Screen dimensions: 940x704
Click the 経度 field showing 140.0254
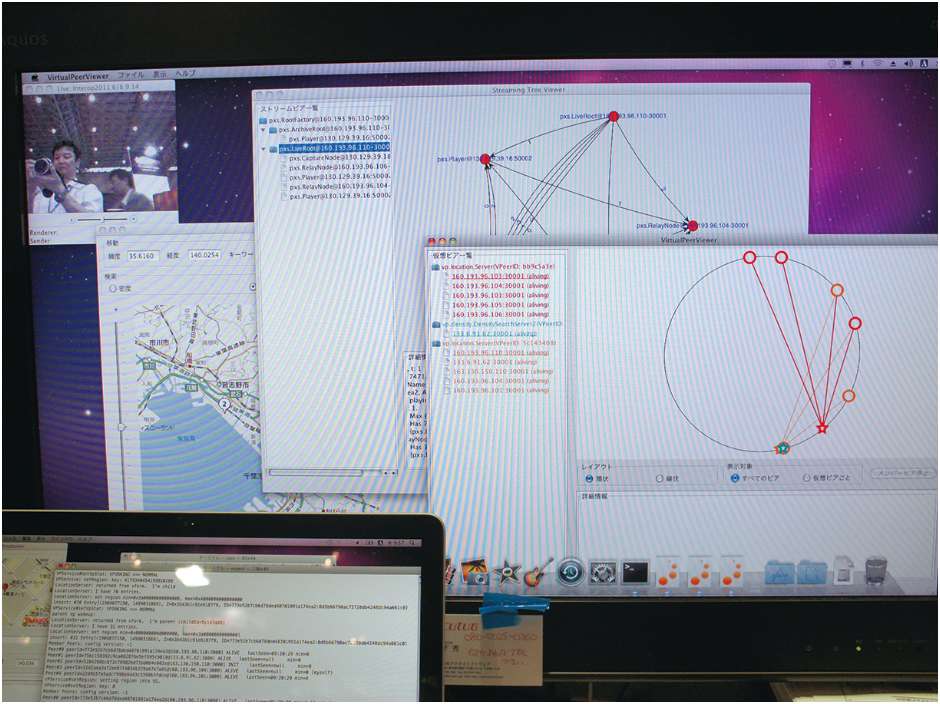point(204,255)
